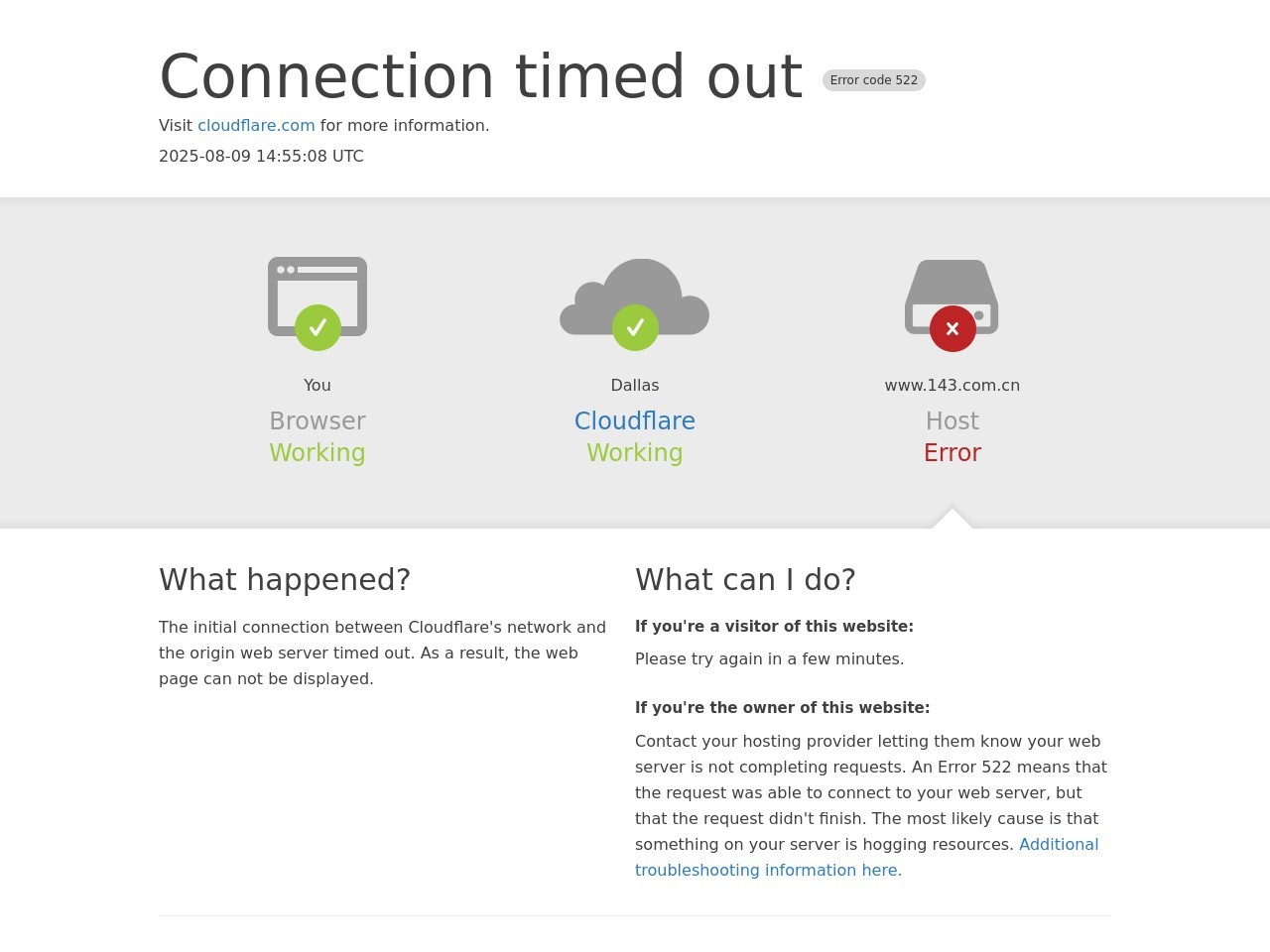Click the Browser Working status text
This screenshot has width=1270, height=952.
(x=317, y=453)
